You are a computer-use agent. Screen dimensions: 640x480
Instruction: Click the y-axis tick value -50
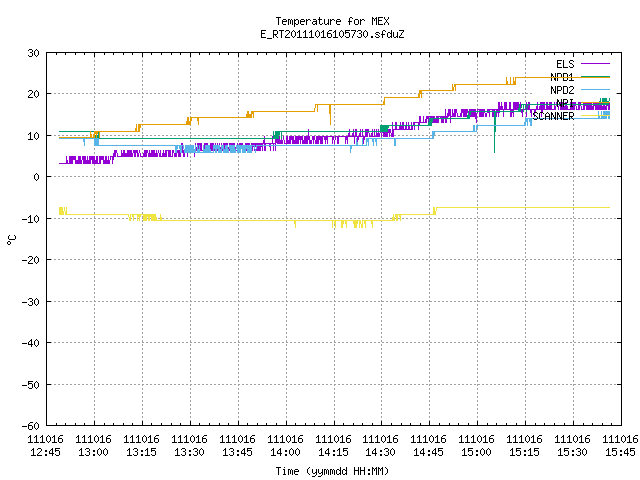tap(31, 385)
